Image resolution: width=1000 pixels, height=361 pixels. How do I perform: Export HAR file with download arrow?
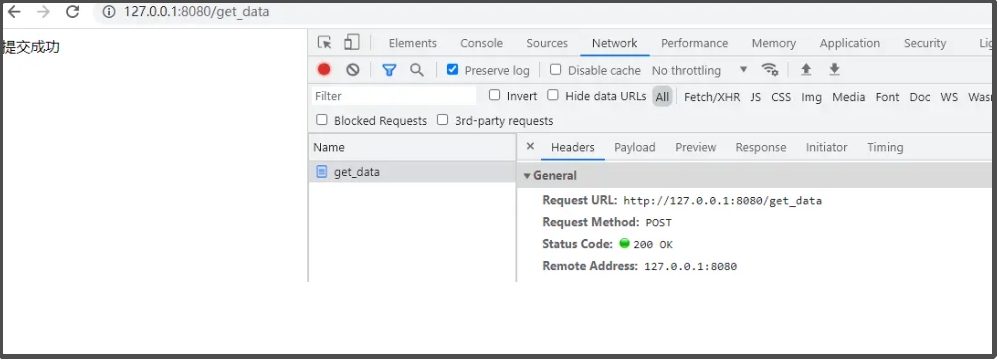click(834, 70)
